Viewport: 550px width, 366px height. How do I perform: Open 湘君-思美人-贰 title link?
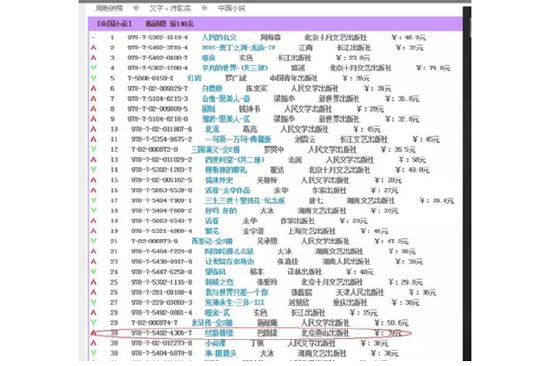[x=226, y=119]
